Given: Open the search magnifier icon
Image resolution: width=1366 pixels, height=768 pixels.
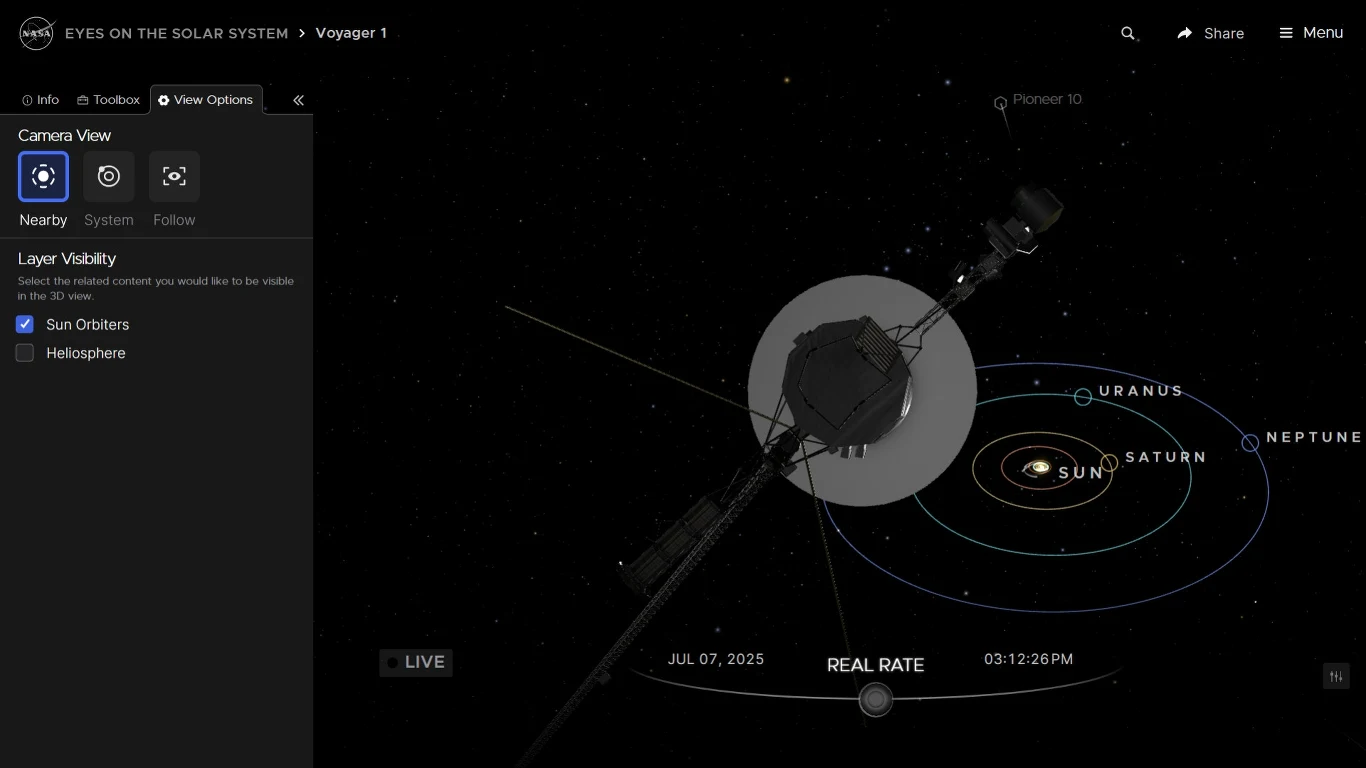Looking at the screenshot, I should (x=1128, y=33).
